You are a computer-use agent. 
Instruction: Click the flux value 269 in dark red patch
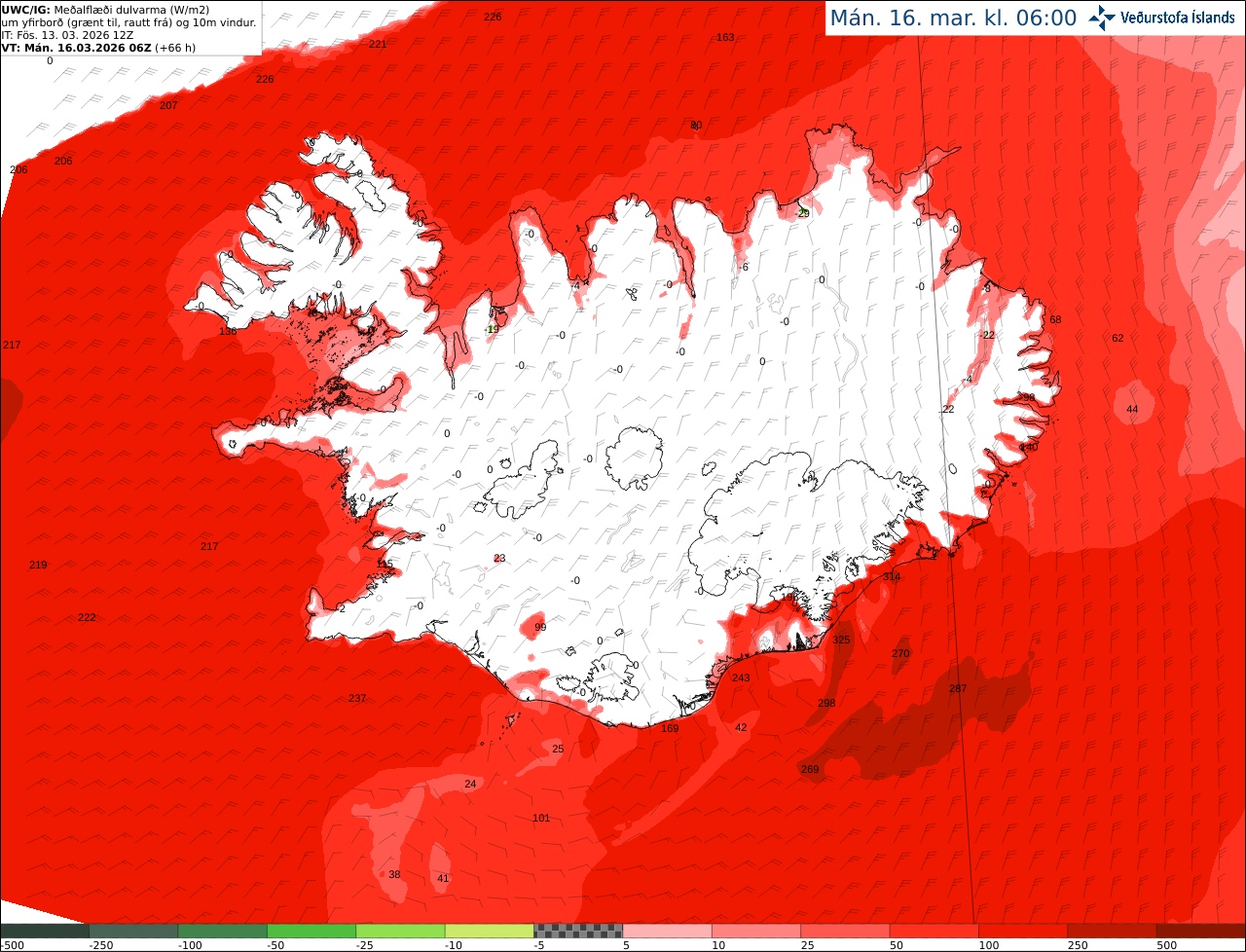tap(810, 769)
